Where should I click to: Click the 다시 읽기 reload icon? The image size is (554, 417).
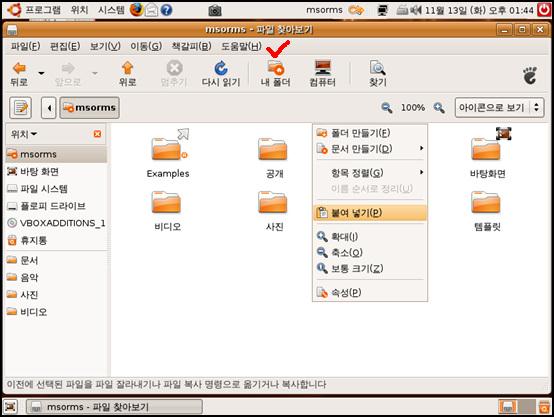[x=221, y=68]
